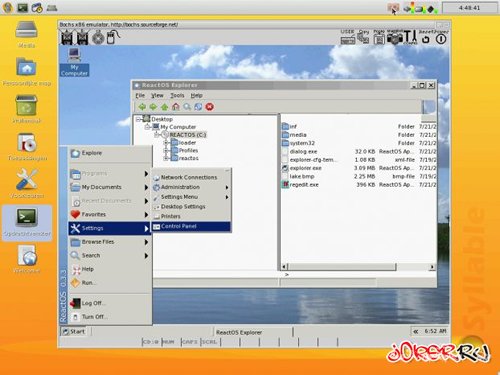Expand the Administration submenu arrow
500x375 pixels.
[227, 187]
